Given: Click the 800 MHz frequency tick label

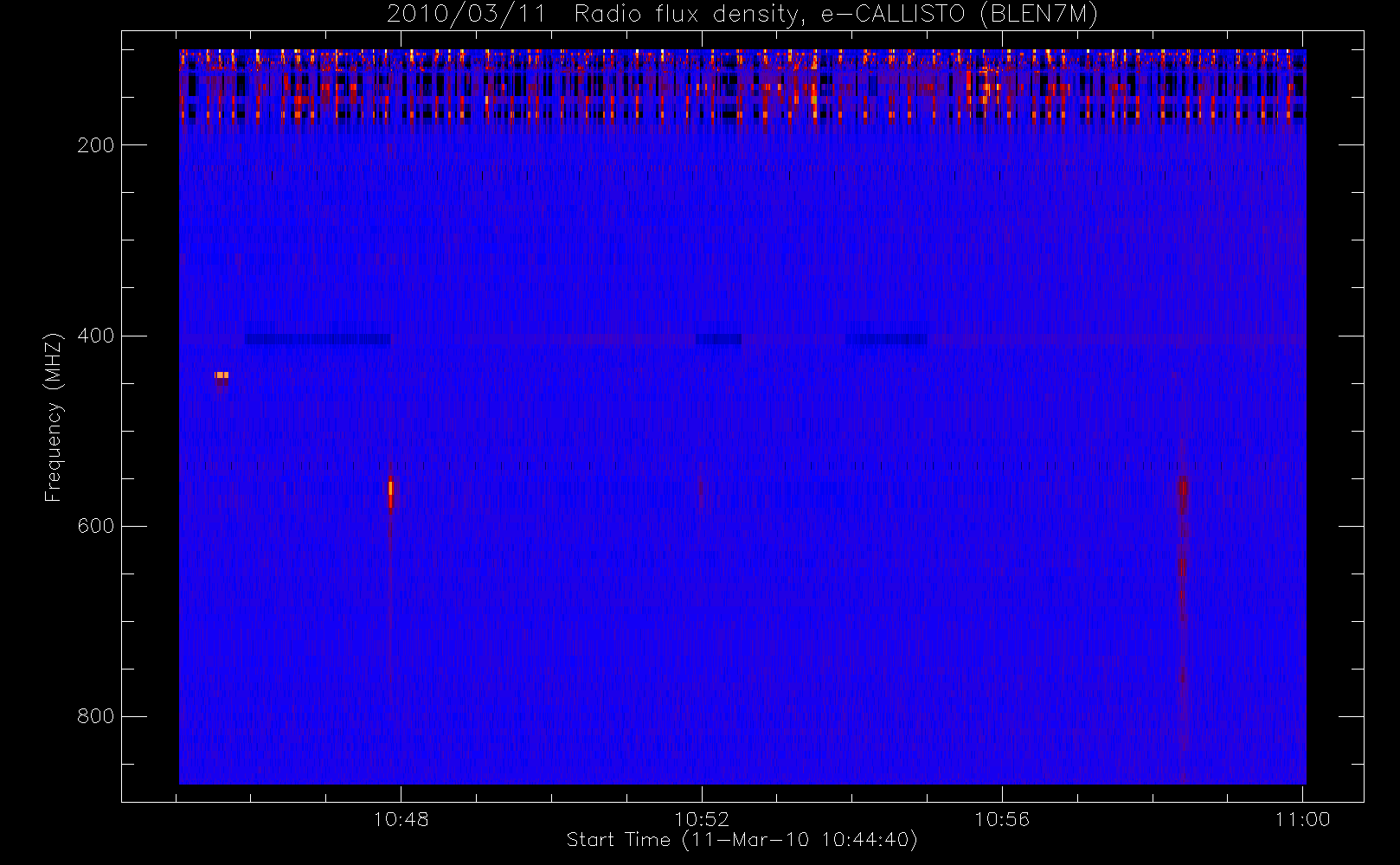Looking at the screenshot, I should point(95,716).
